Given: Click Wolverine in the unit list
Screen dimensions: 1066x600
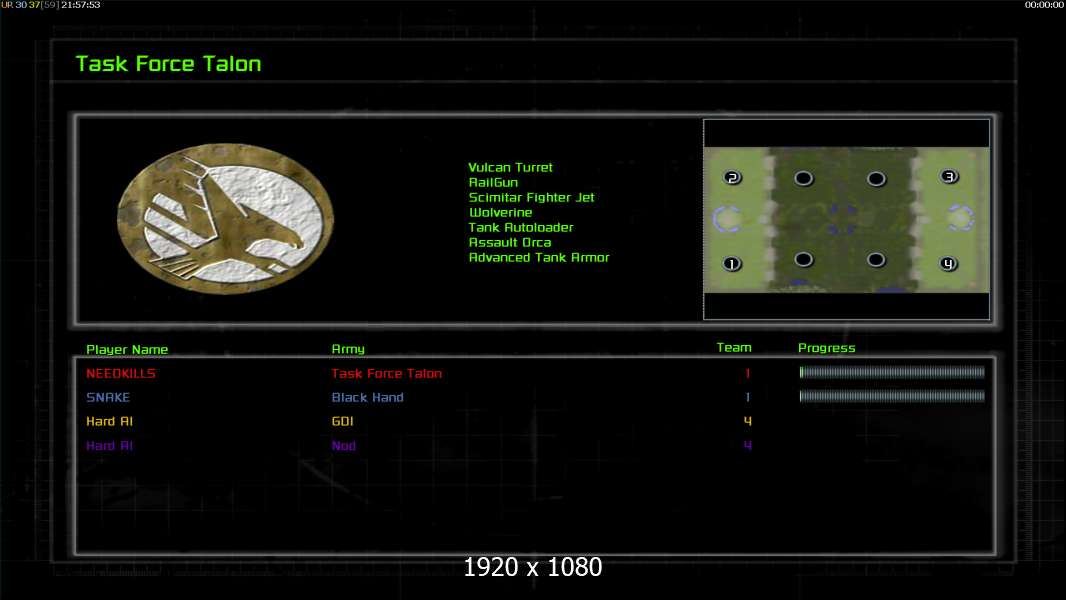Looking at the screenshot, I should click(x=500, y=212).
